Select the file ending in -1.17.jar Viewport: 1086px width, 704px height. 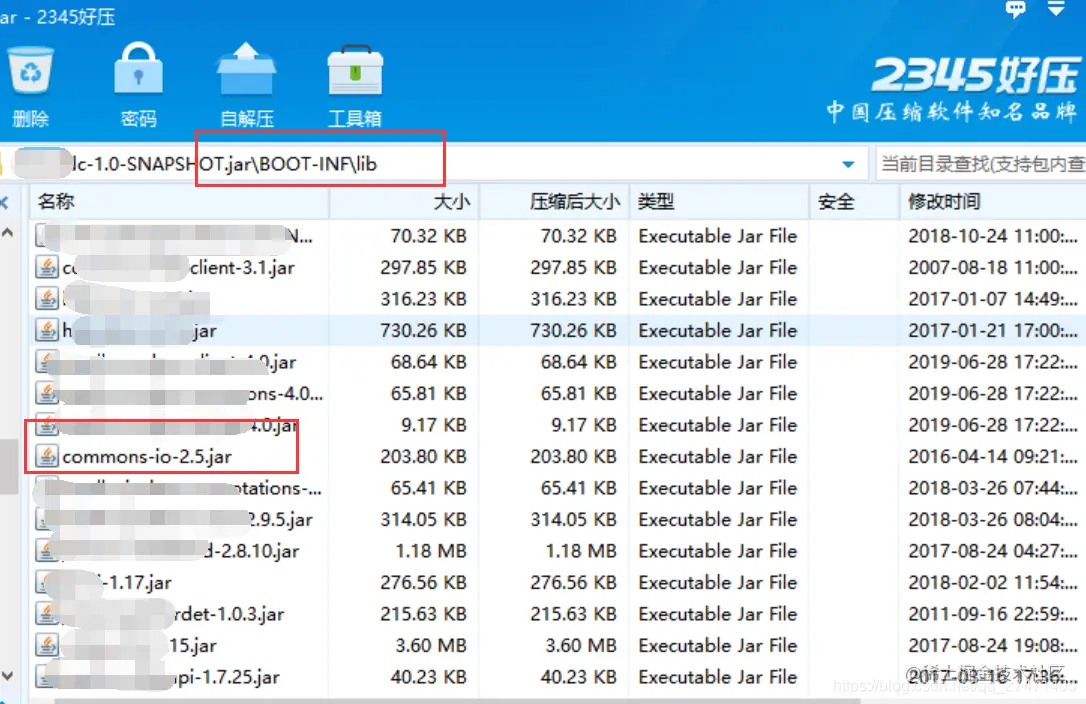[x=116, y=583]
